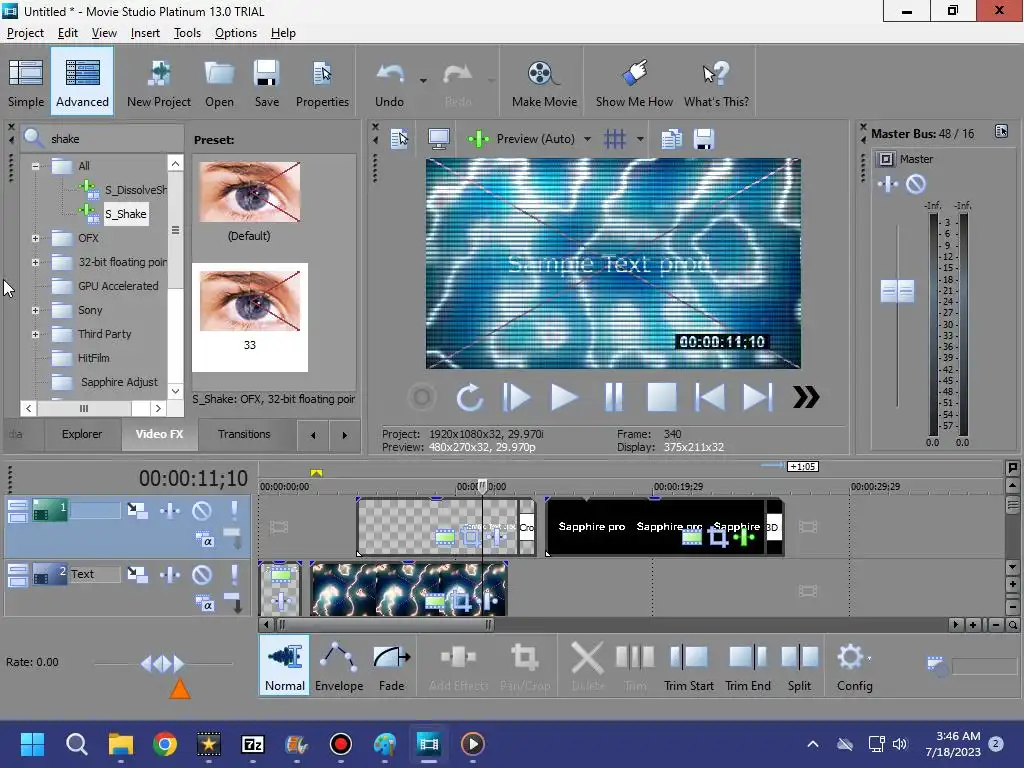Open the Options menu

(x=236, y=33)
